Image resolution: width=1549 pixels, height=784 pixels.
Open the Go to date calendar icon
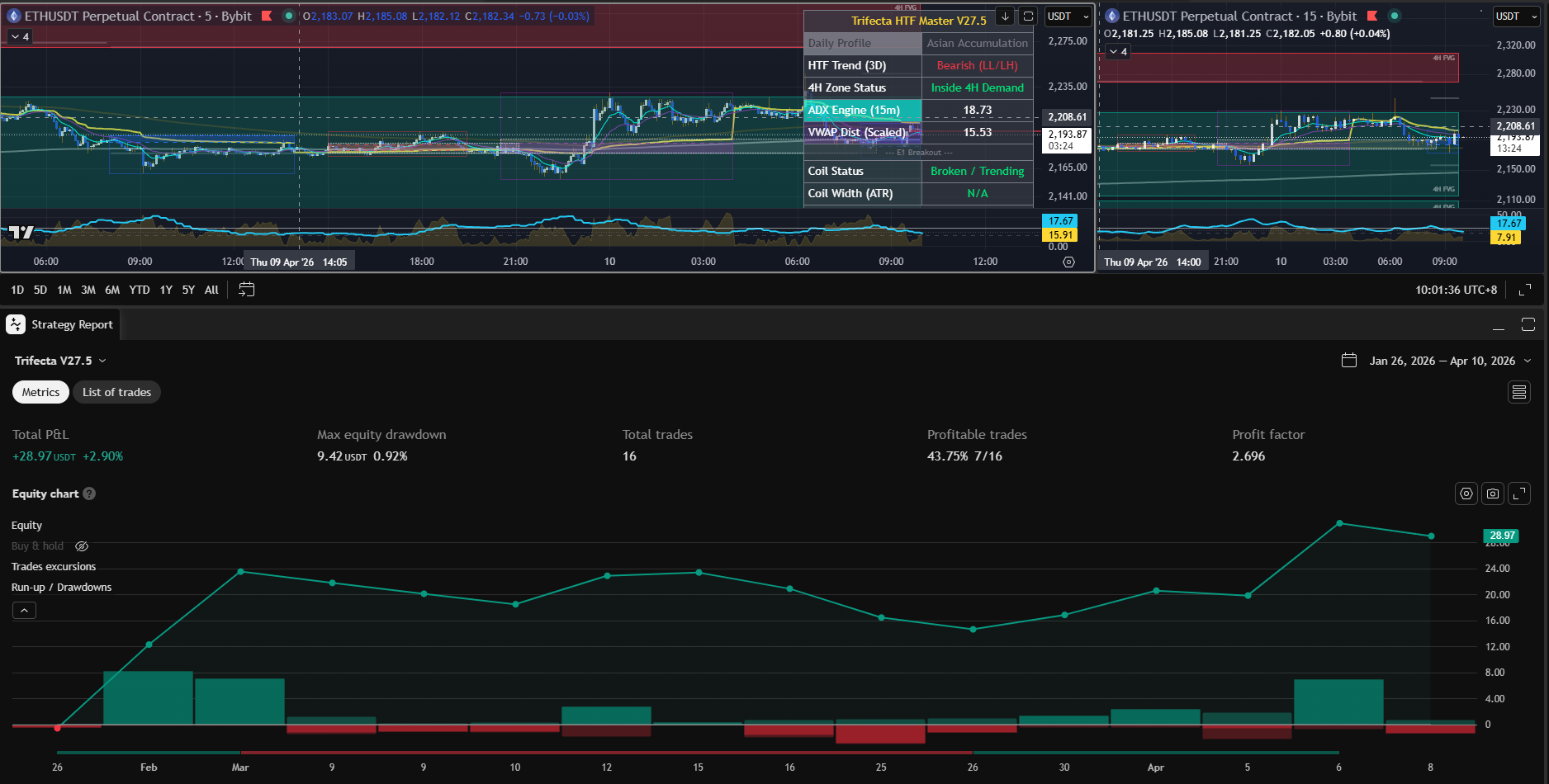(x=246, y=290)
